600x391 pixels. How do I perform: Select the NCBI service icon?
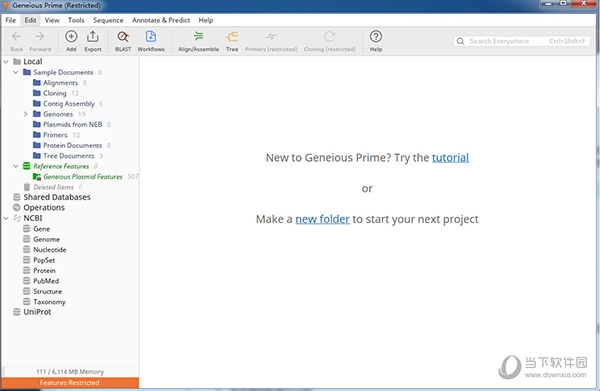(x=17, y=218)
